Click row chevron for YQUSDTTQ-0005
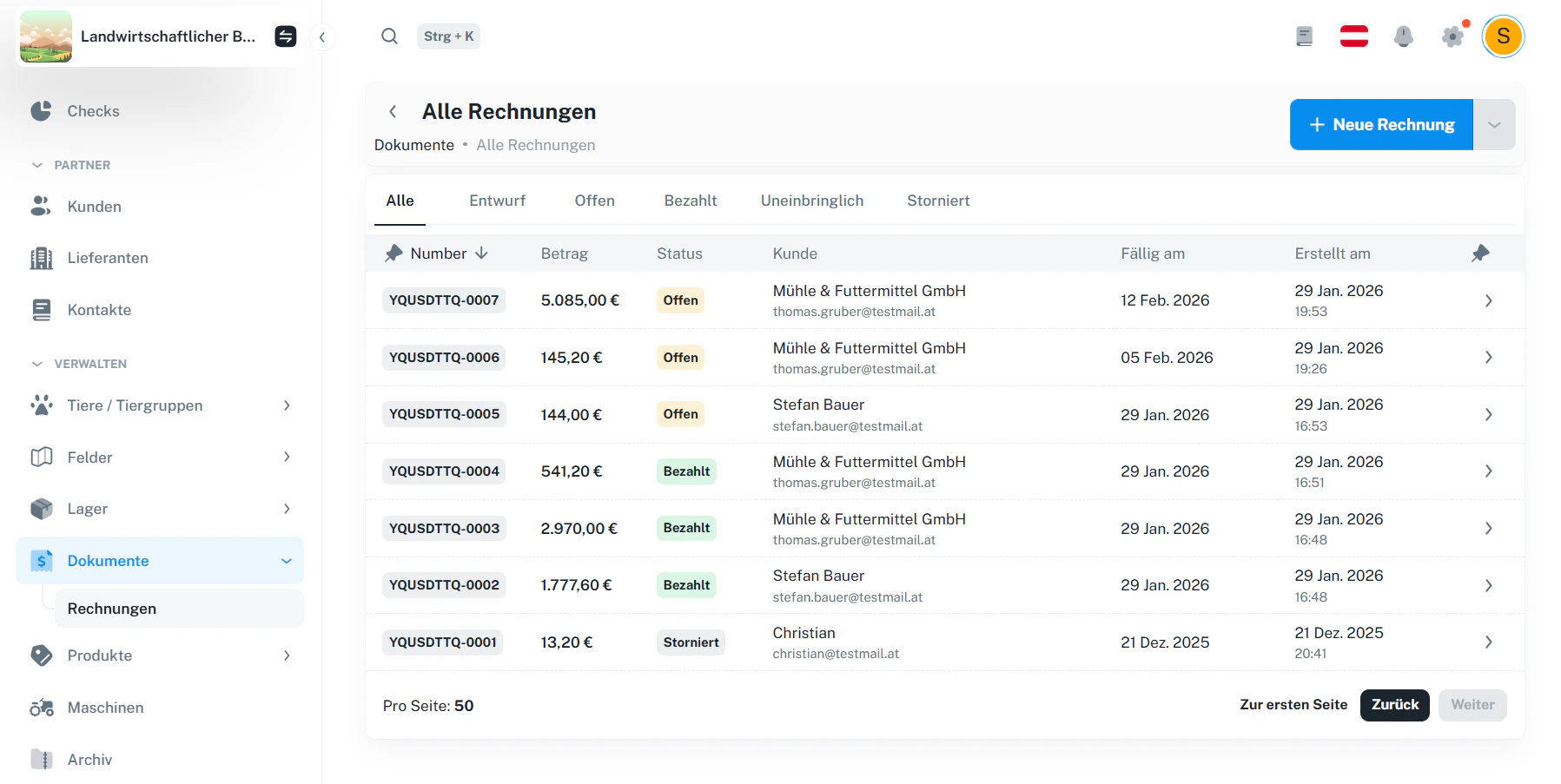This screenshot has width=1561, height=784. (1488, 414)
